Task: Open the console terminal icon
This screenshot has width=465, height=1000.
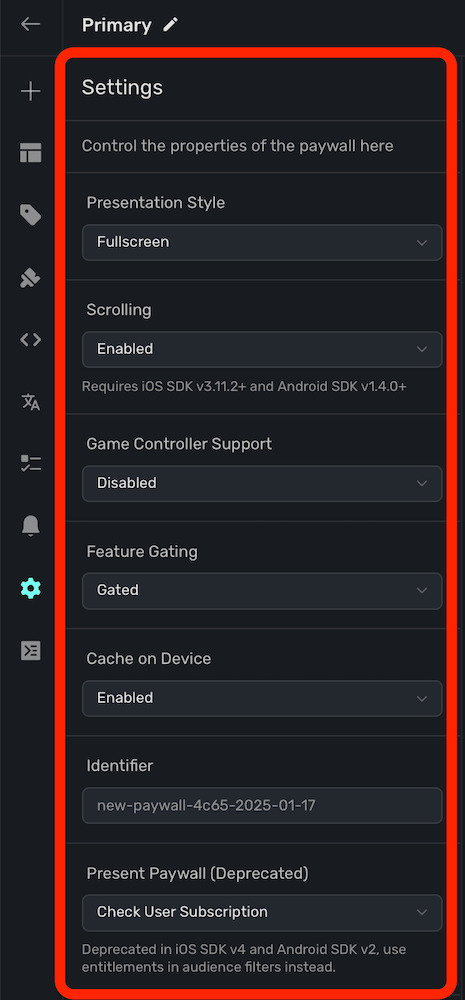Action: point(31,650)
